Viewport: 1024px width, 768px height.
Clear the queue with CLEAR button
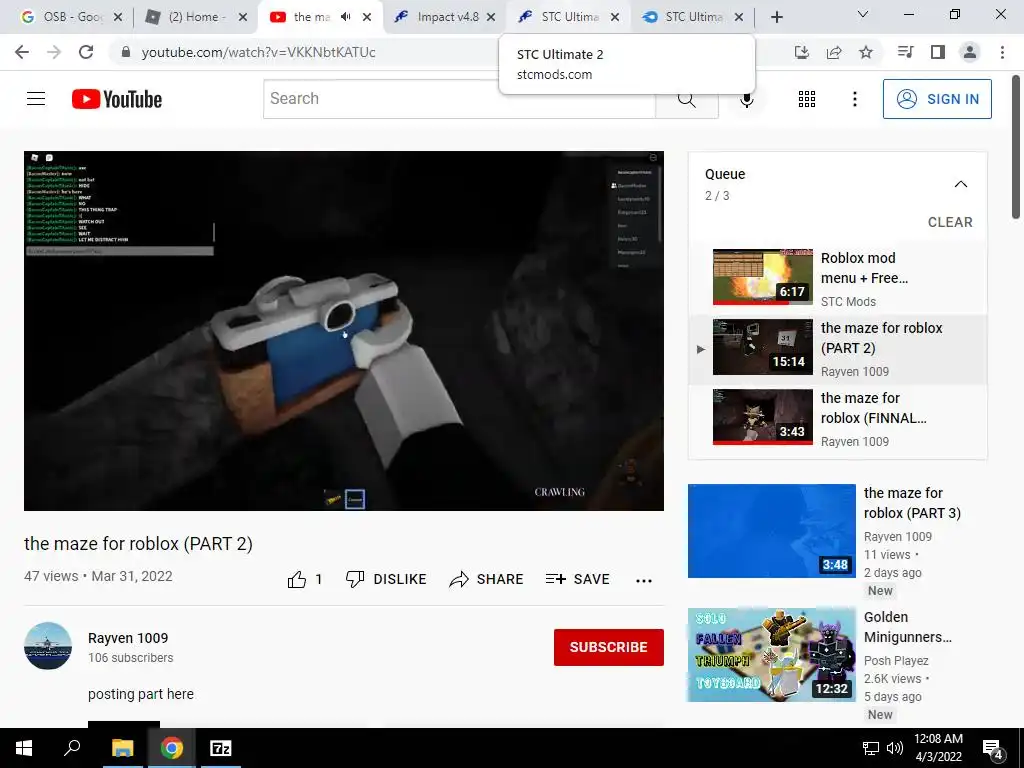pyautogui.click(x=950, y=222)
